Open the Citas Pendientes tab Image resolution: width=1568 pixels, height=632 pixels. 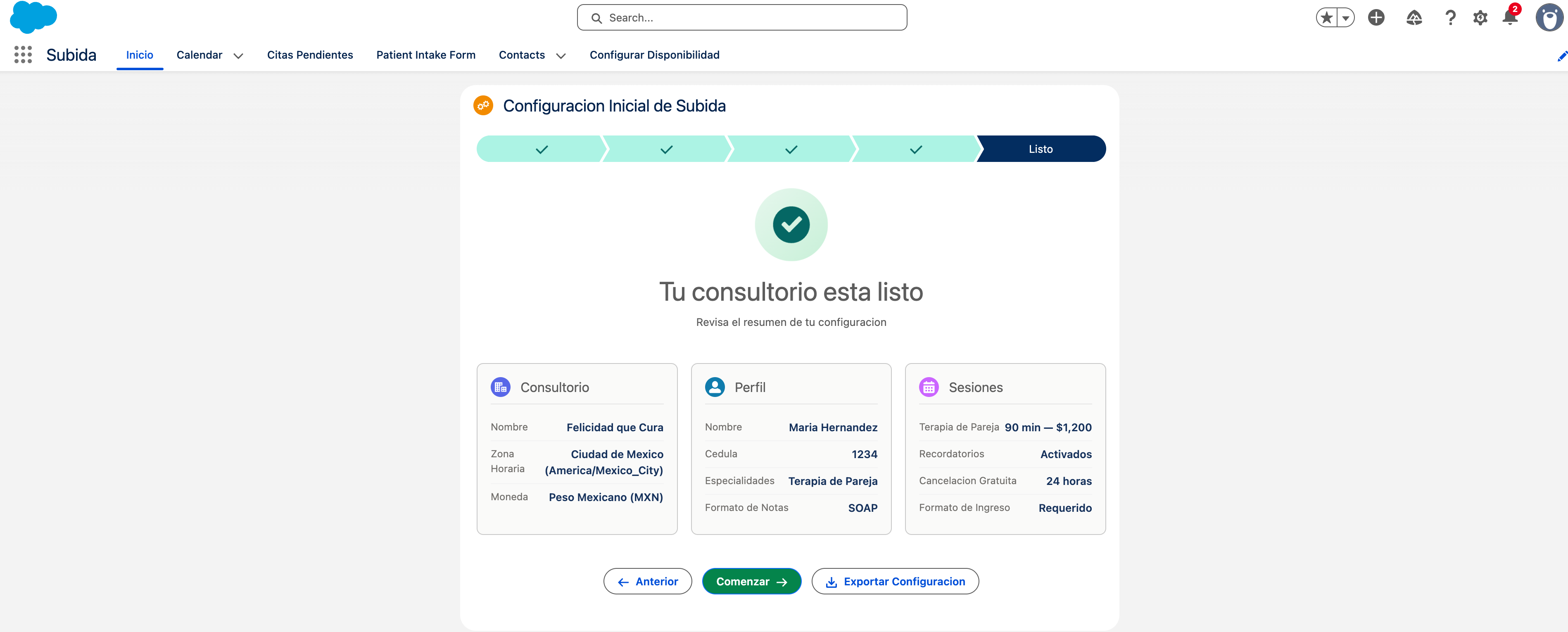(x=310, y=55)
